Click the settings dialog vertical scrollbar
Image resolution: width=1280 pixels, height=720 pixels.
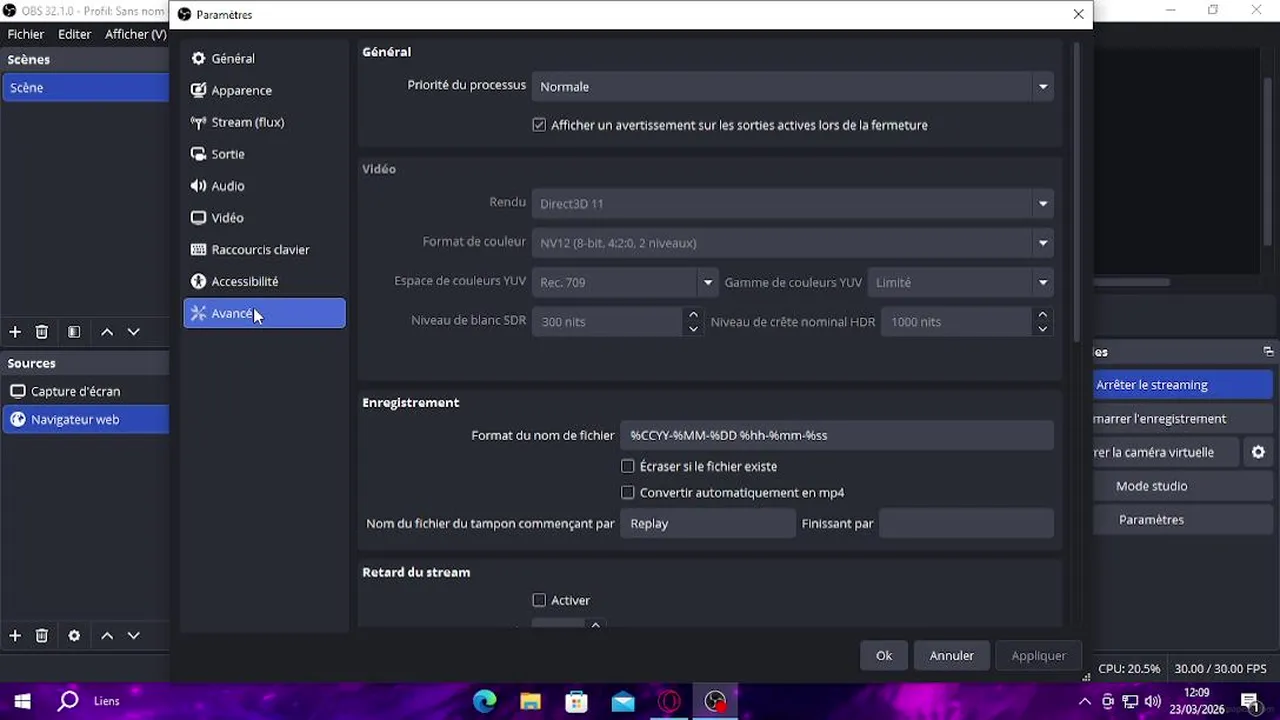coord(1076,190)
